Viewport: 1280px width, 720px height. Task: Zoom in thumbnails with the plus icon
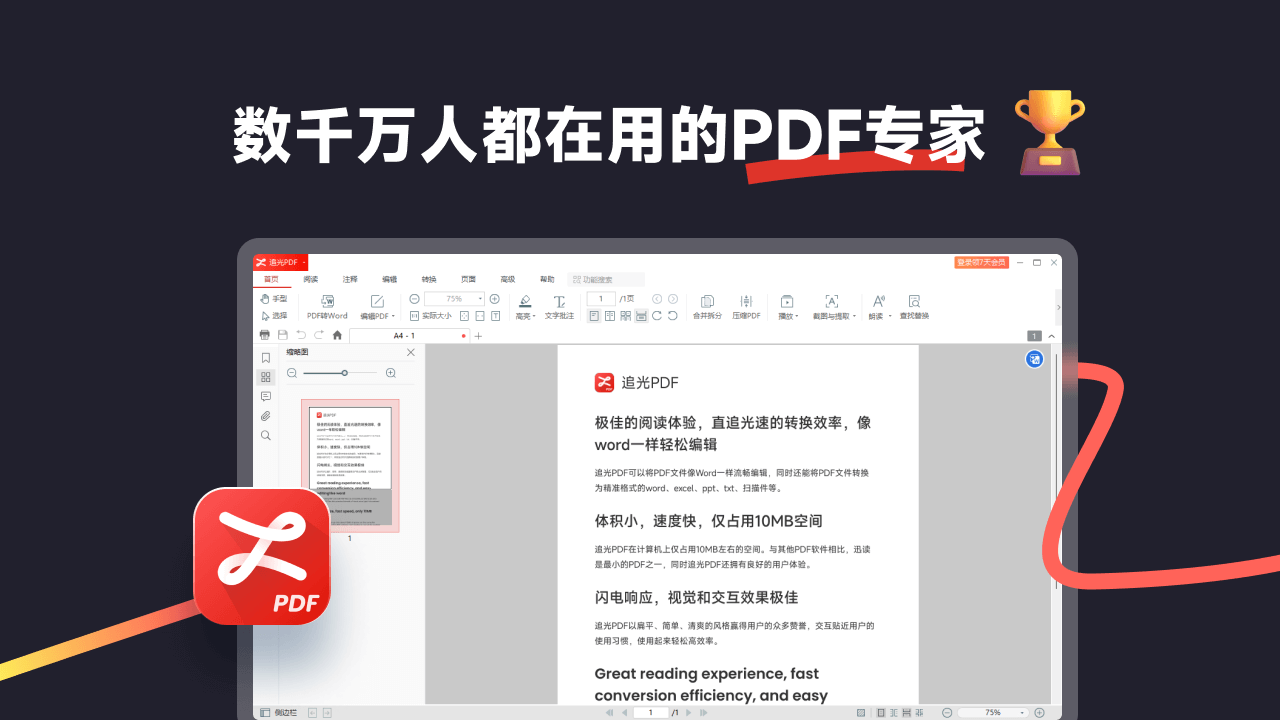pyautogui.click(x=391, y=373)
